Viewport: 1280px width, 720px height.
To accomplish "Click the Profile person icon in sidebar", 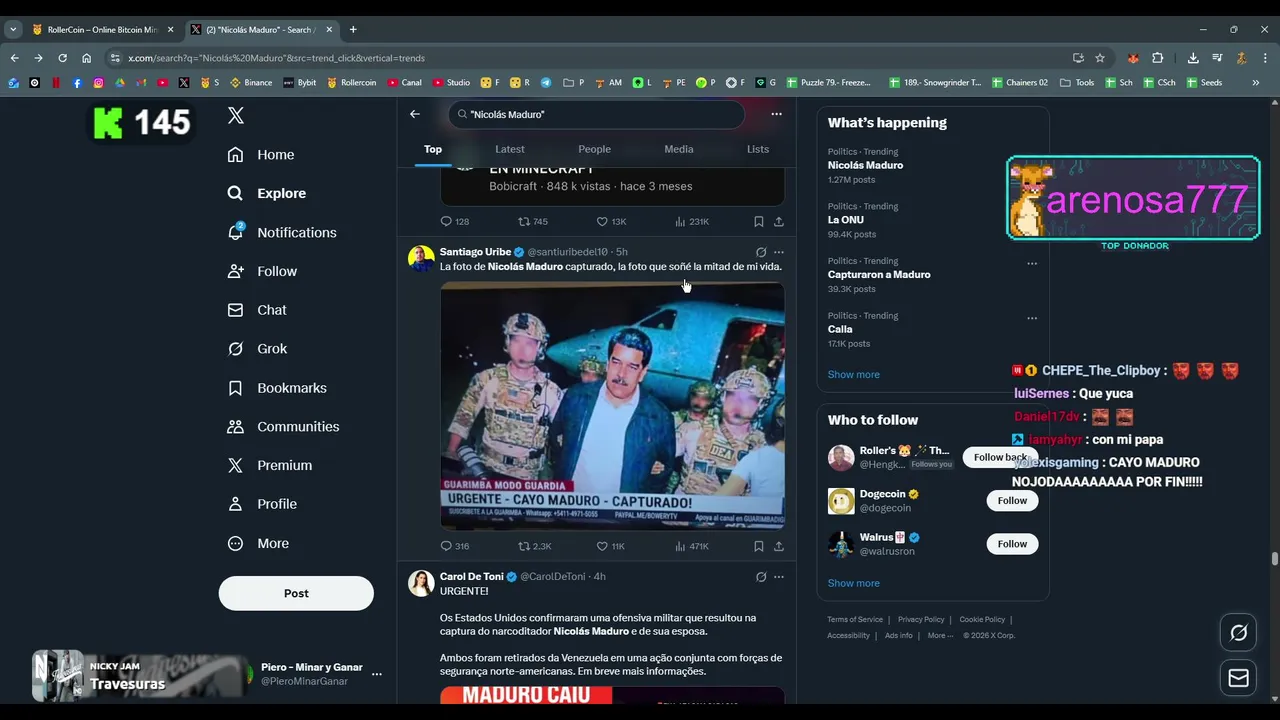I will click(235, 504).
